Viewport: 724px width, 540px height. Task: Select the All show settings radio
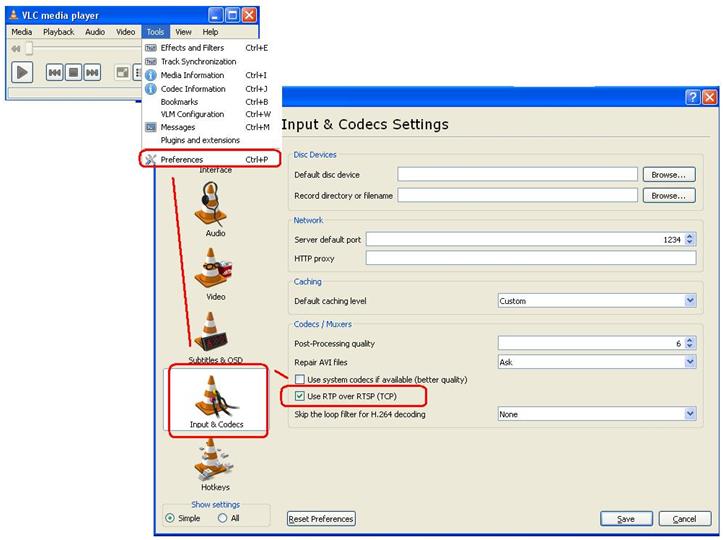tap(223, 518)
